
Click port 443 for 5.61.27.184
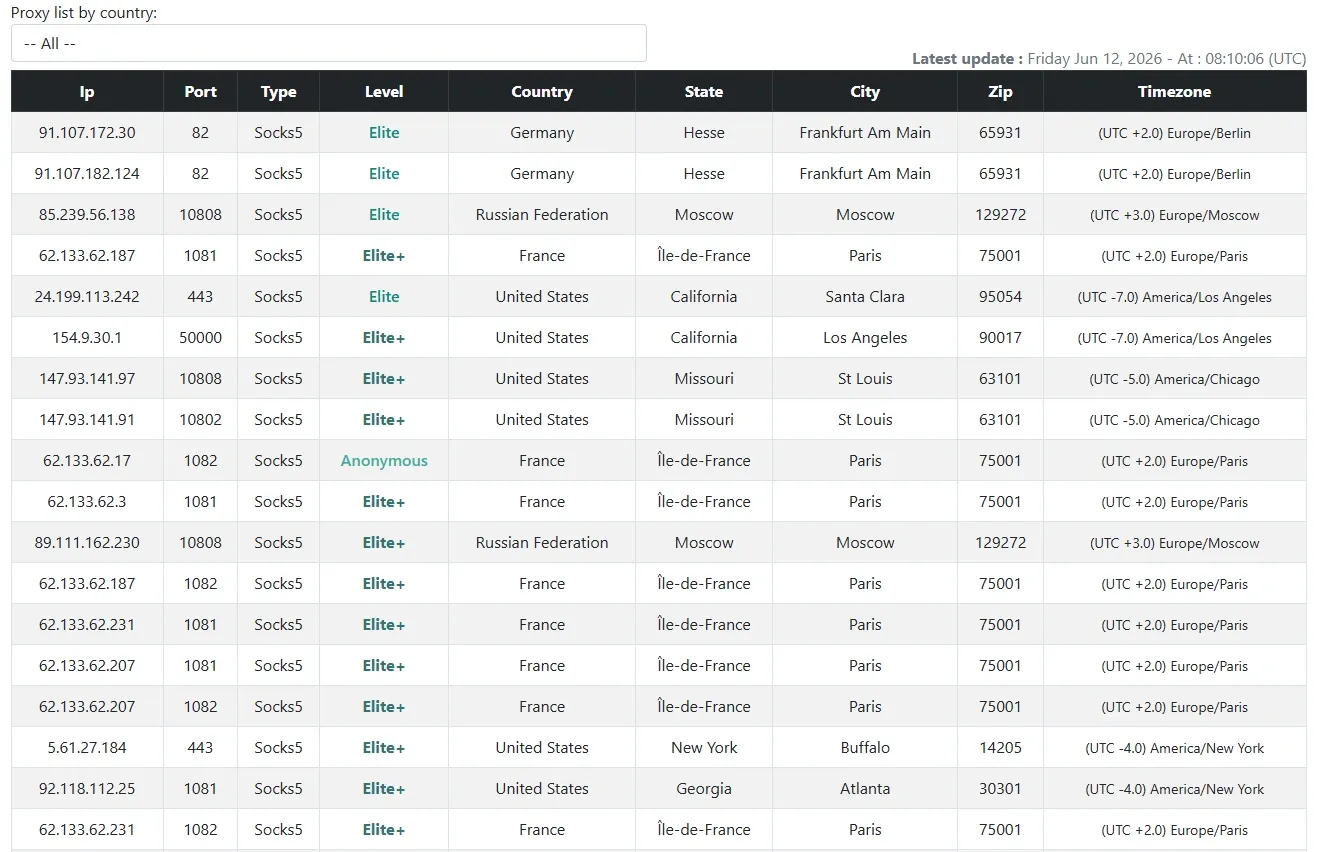(x=200, y=748)
